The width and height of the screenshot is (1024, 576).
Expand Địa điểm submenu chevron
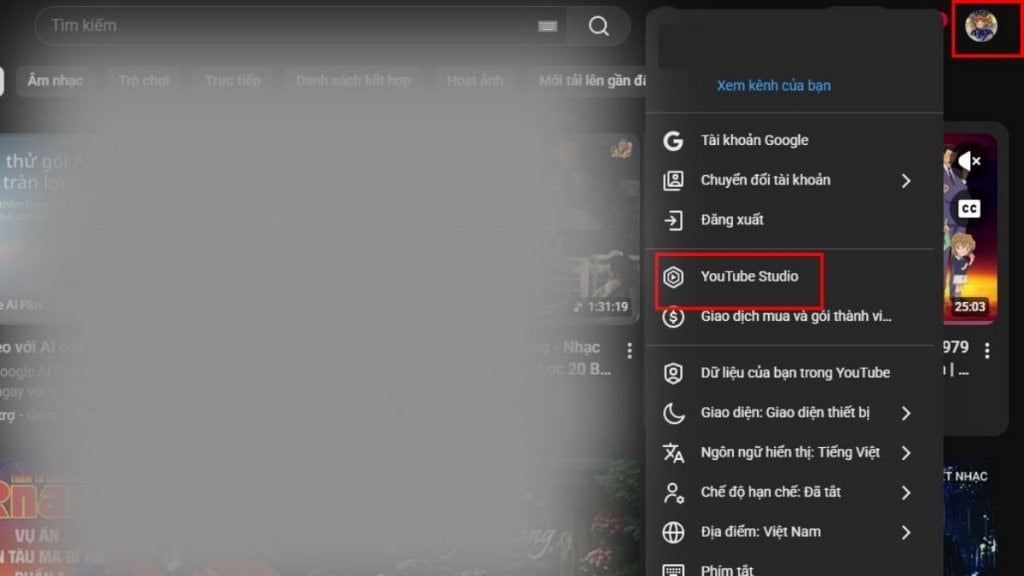pos(906,533)
